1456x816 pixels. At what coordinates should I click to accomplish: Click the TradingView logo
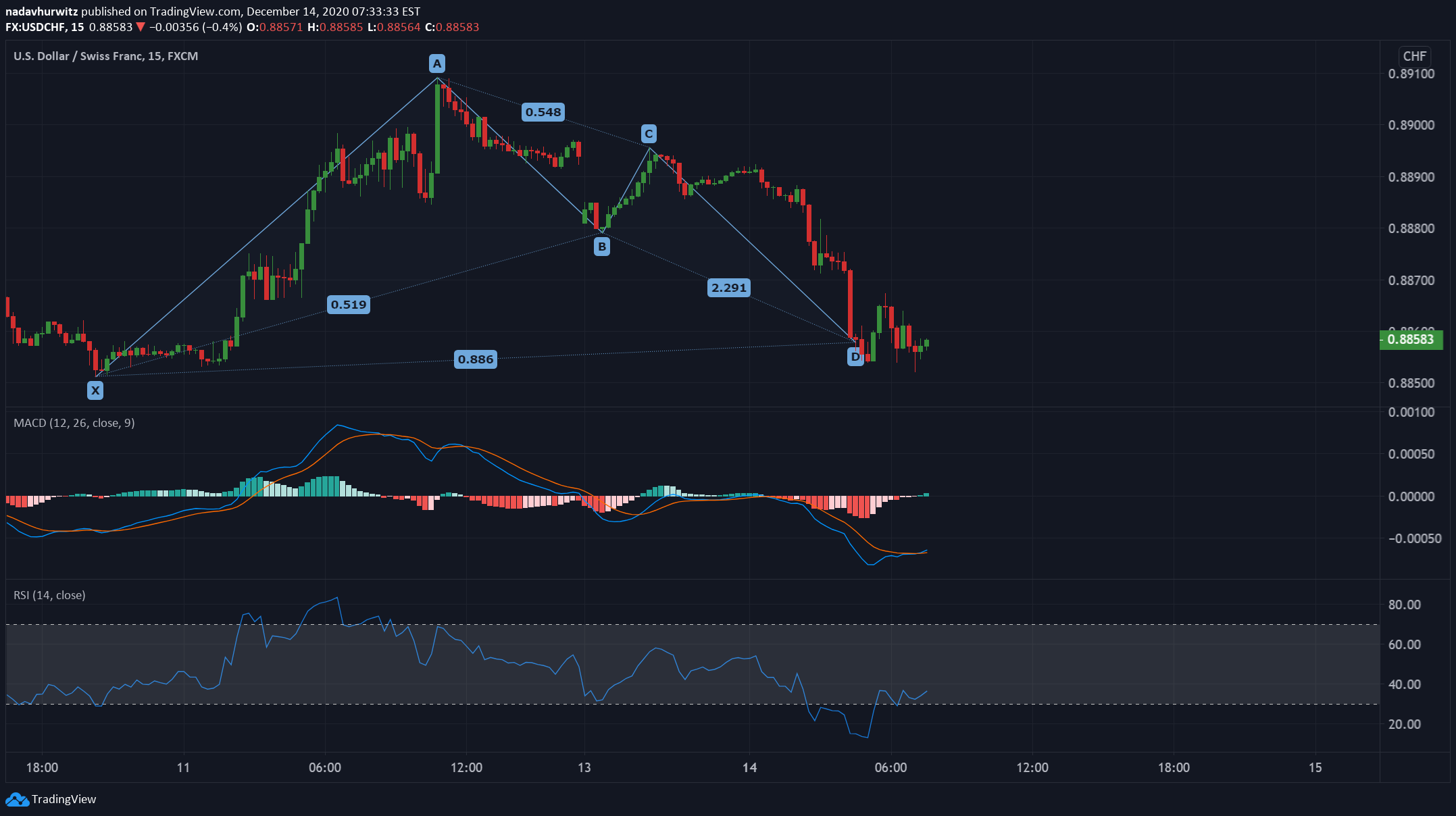[x=18, y=799]
